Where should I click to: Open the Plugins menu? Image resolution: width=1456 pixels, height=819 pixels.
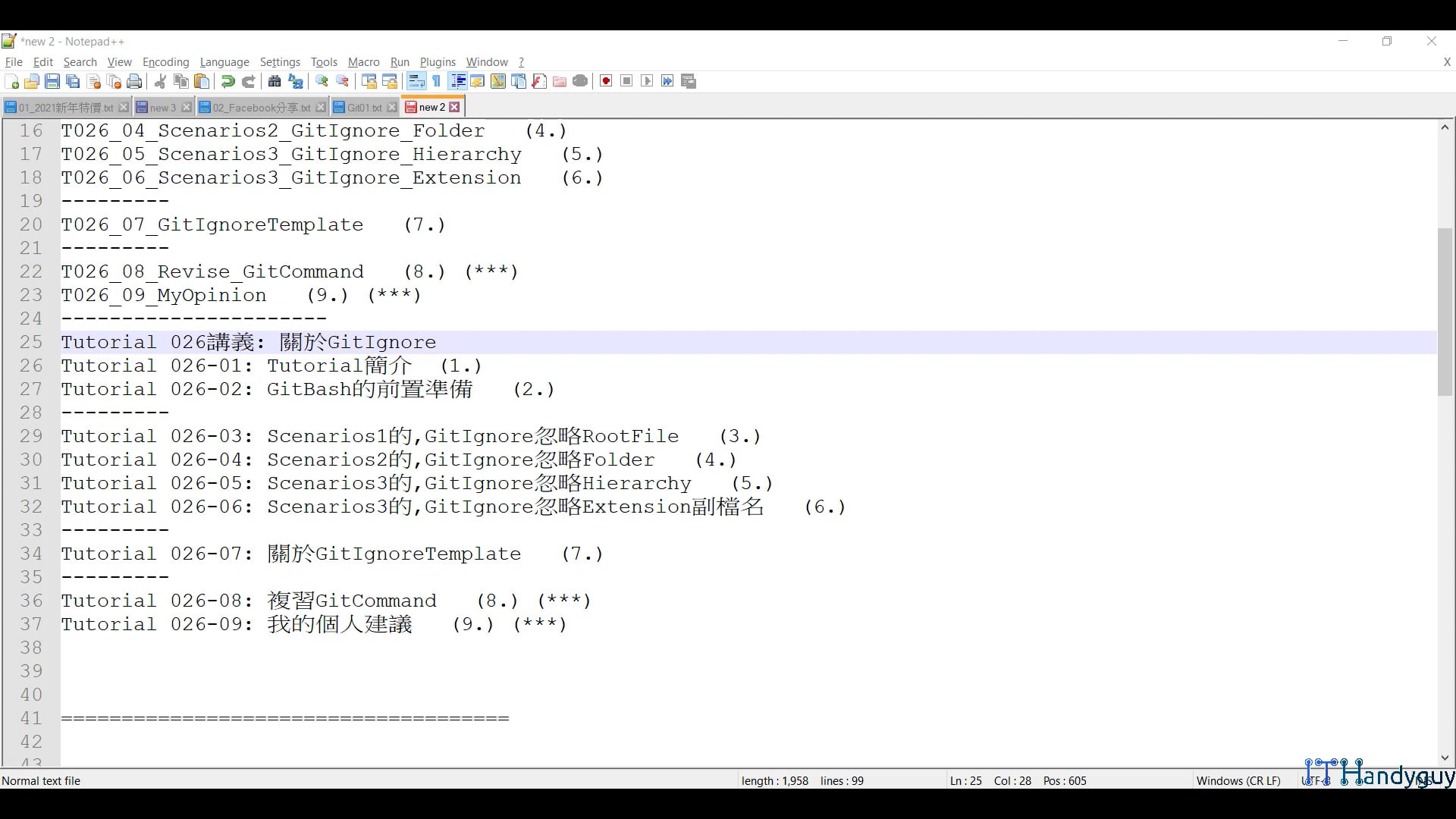tap(438, 62)
